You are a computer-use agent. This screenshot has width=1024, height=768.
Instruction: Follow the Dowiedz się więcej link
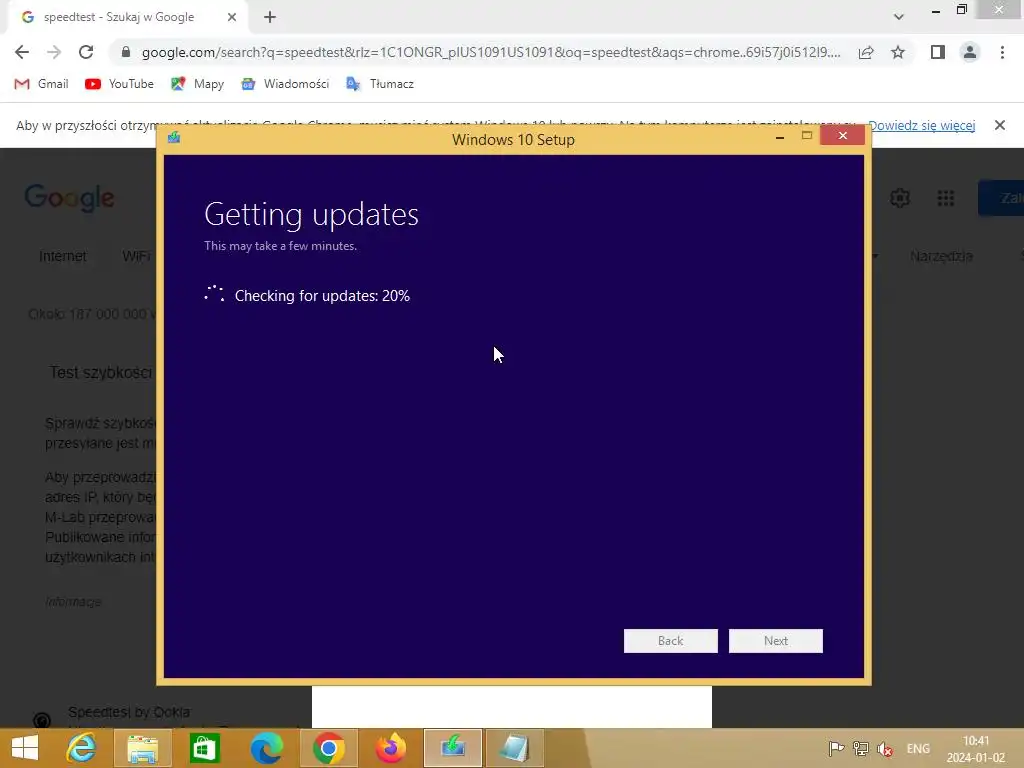point(921,125)
